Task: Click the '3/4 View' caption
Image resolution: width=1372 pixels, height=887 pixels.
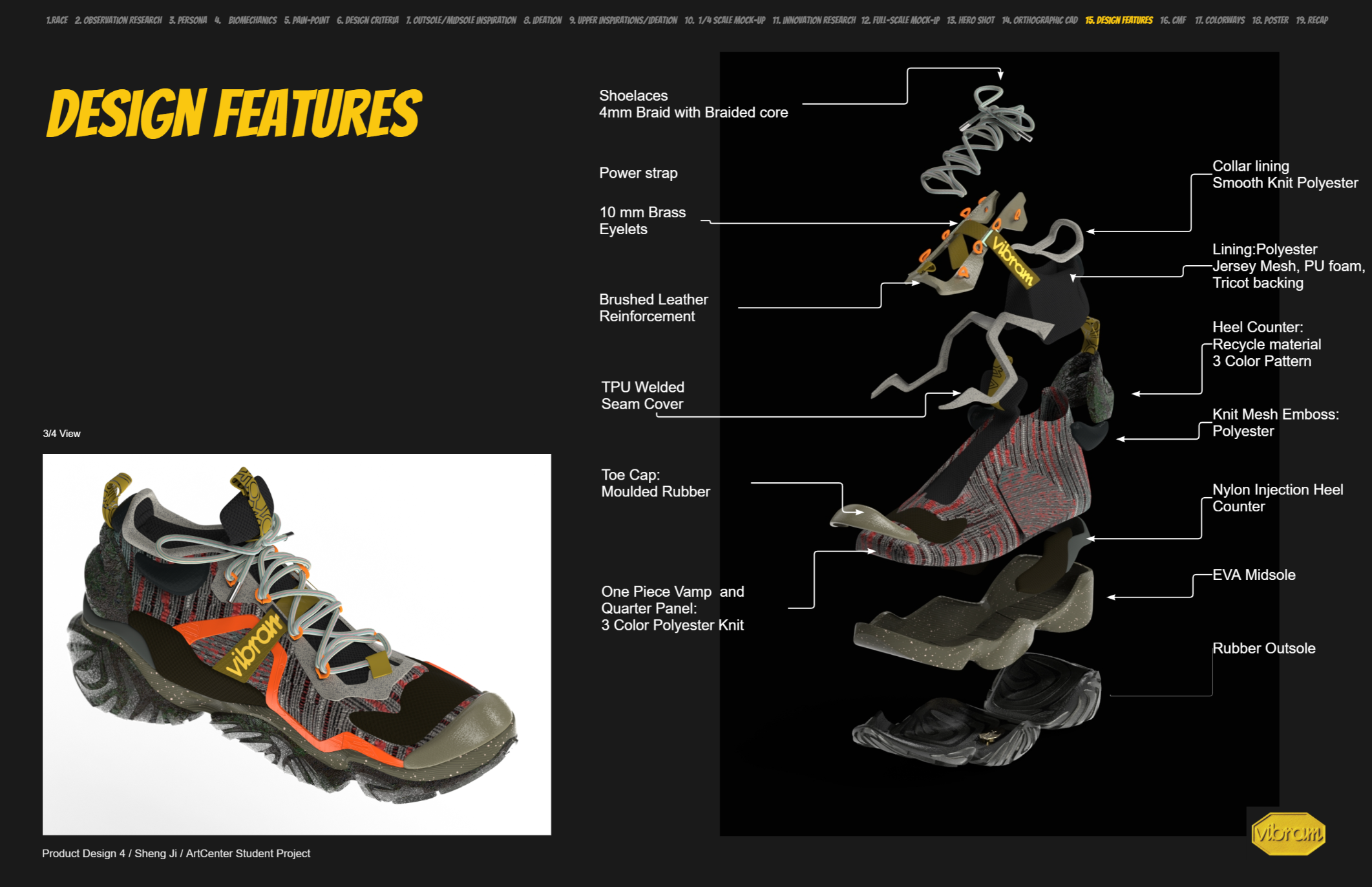Action: [x=61, y=434]
